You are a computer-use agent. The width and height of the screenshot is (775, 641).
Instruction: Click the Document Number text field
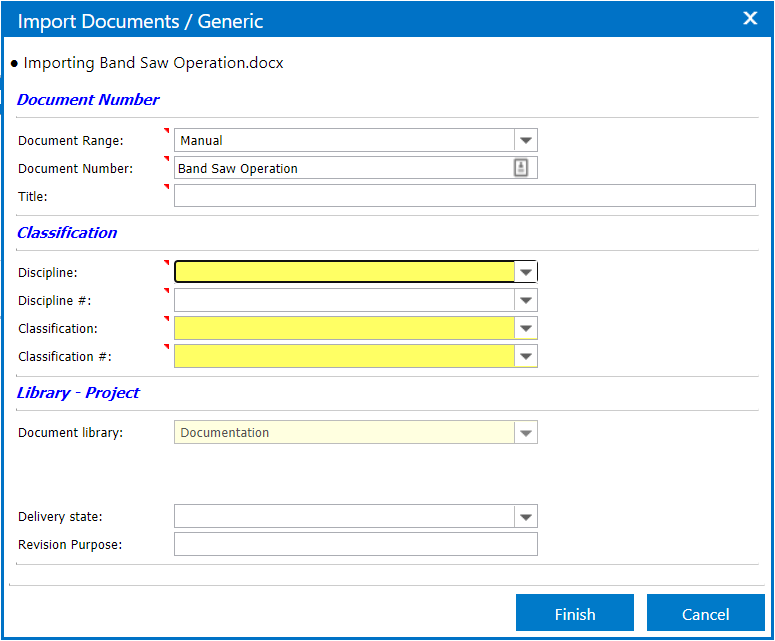(x=340, y=168)
